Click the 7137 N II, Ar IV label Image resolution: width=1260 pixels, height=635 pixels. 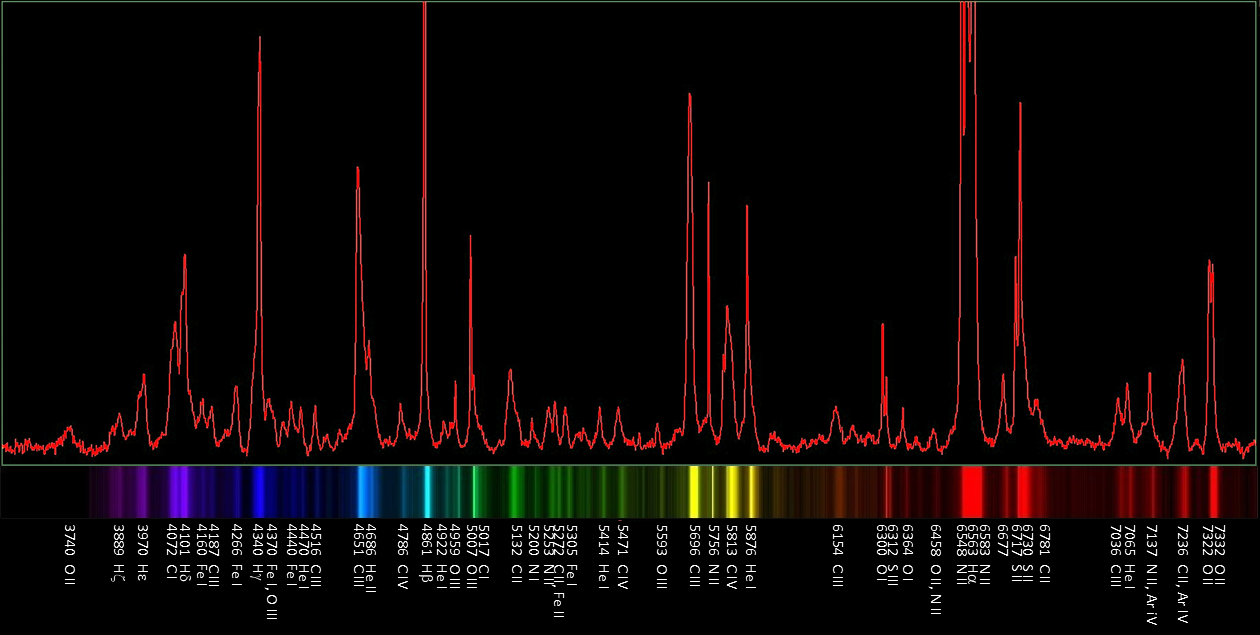(x=1151, y=574)
